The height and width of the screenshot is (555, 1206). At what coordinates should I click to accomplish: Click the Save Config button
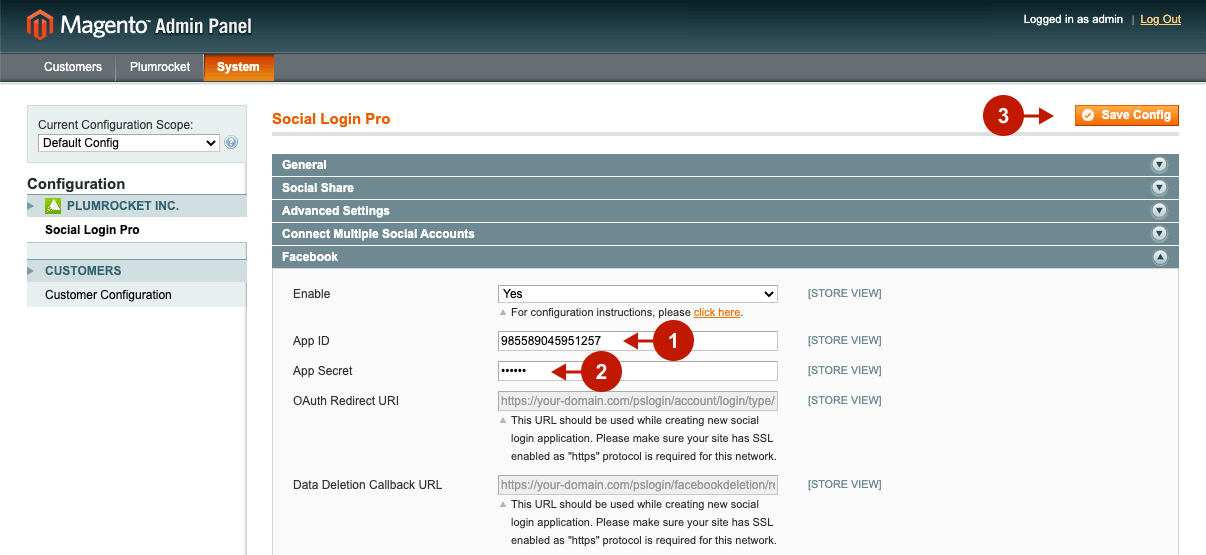tap(1127, 115)
